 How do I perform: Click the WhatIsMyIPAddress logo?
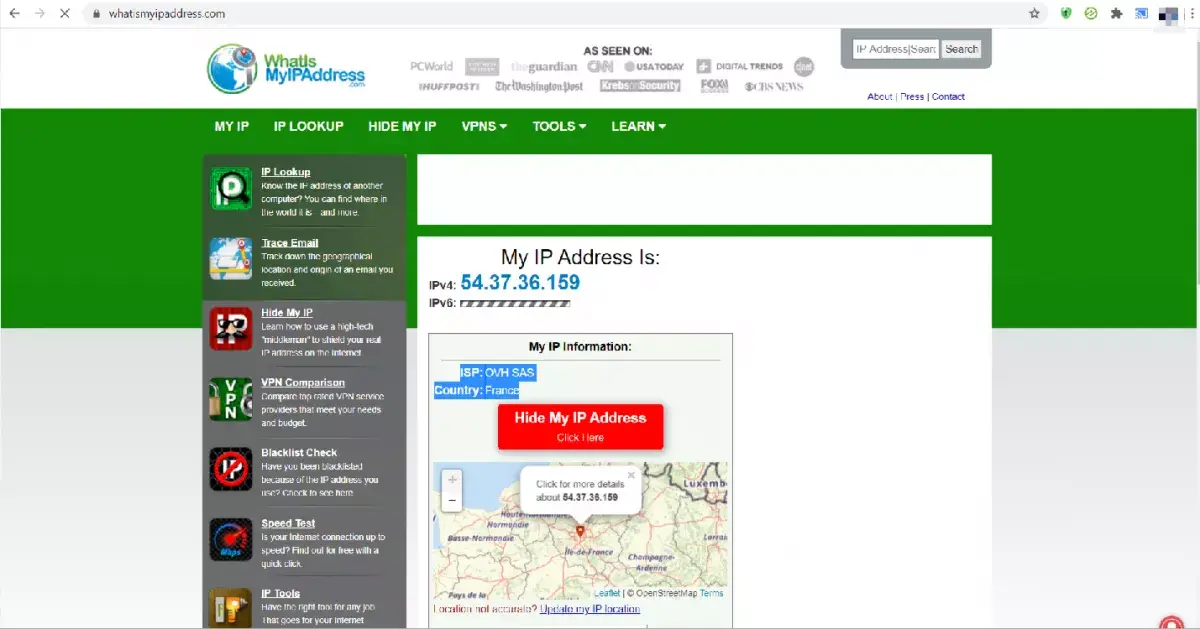click(287, 68)
